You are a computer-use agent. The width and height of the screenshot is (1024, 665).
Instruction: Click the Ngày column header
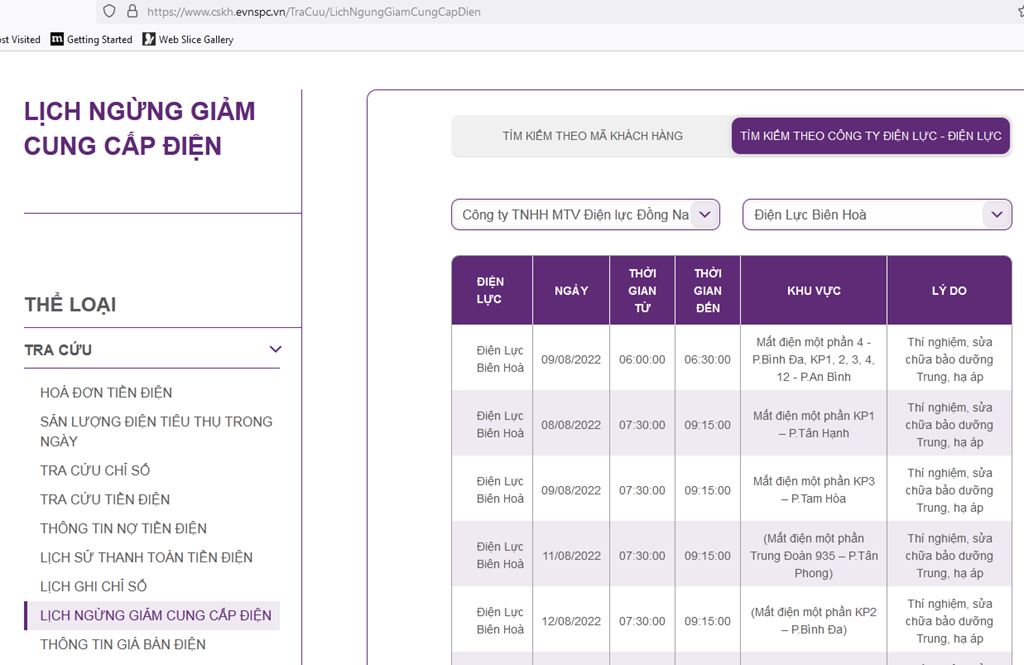click(571, 290)
